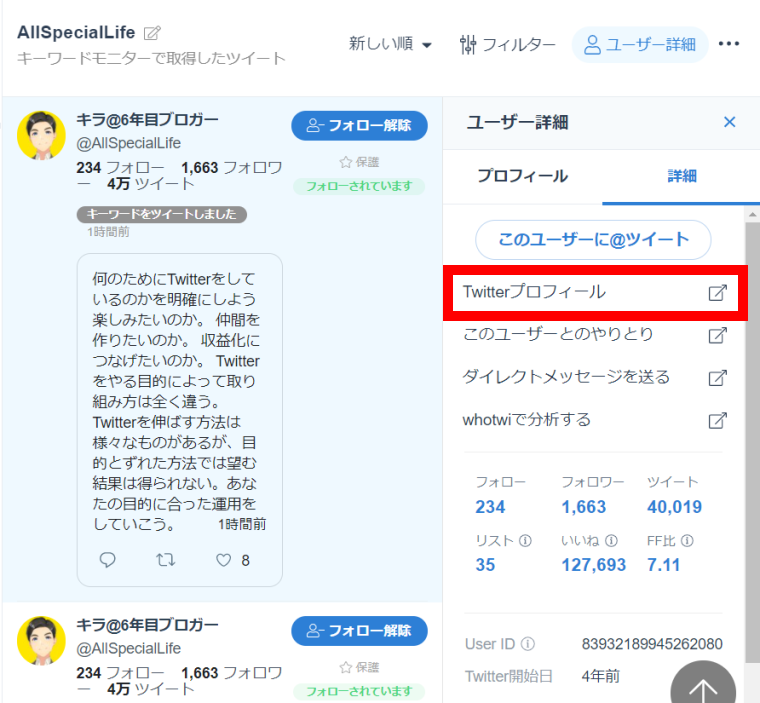The height and width of the screenshot is (703, 760).
Task: Click the scroll-to-top arrow button
Action: [703, 688]
